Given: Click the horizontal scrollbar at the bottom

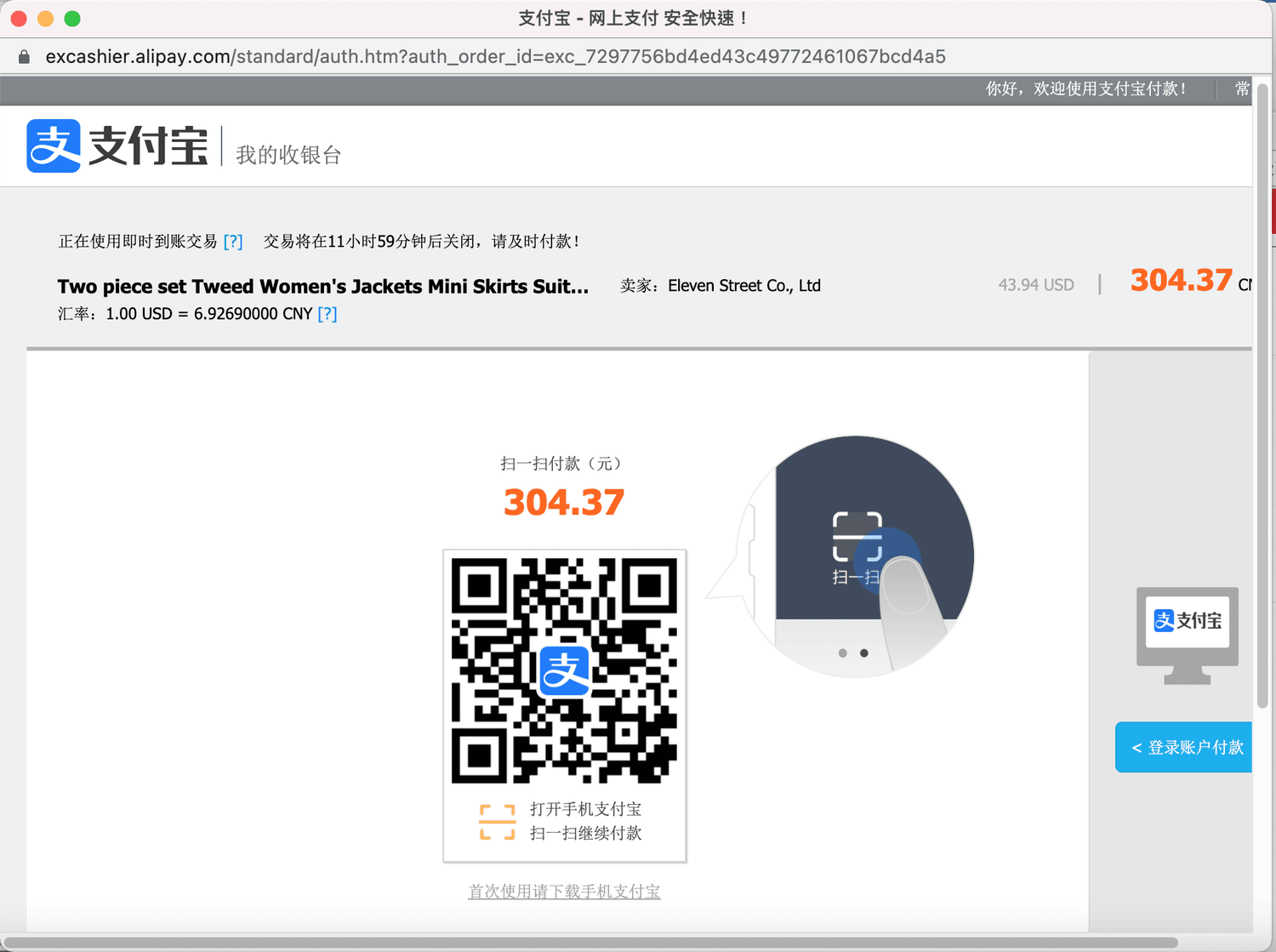Looking at the screenshot, I should click(x=591, y=942).
